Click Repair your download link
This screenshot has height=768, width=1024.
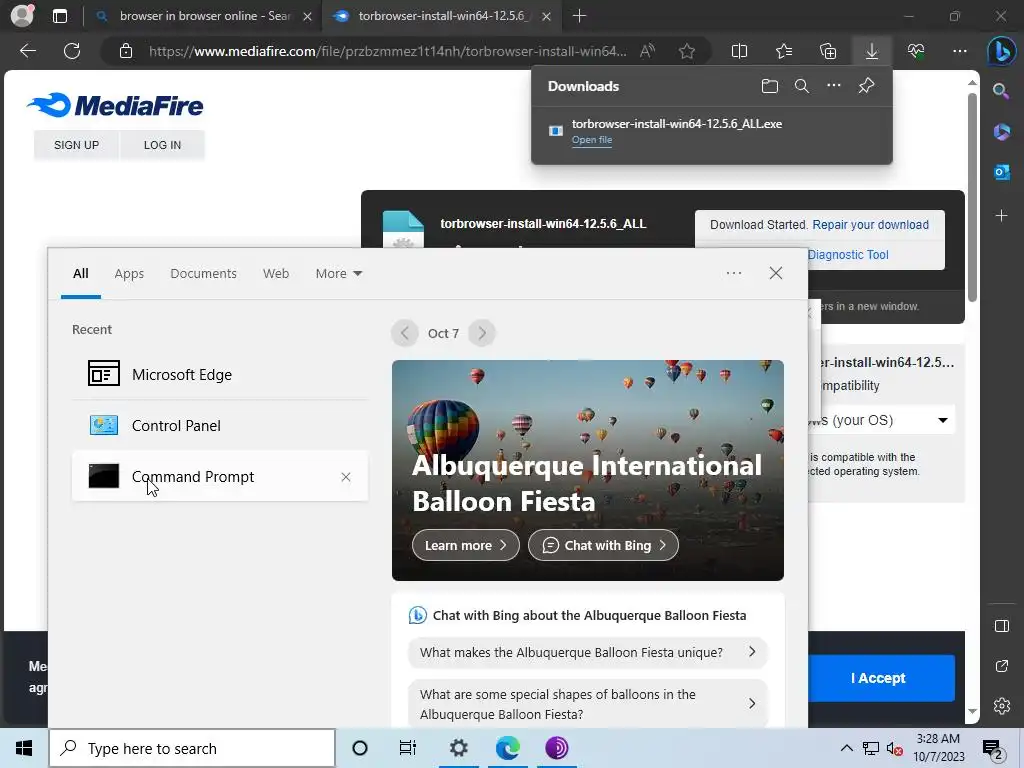click(871, 225)
